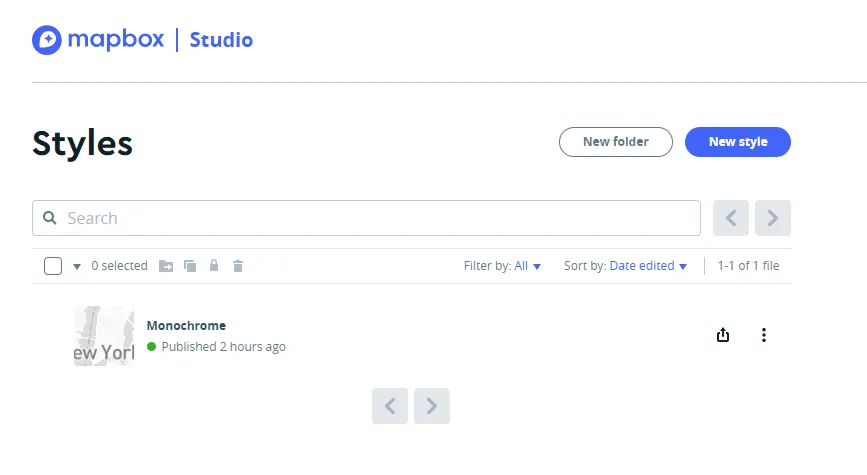Click the trash delete icon

coord(238,266)
